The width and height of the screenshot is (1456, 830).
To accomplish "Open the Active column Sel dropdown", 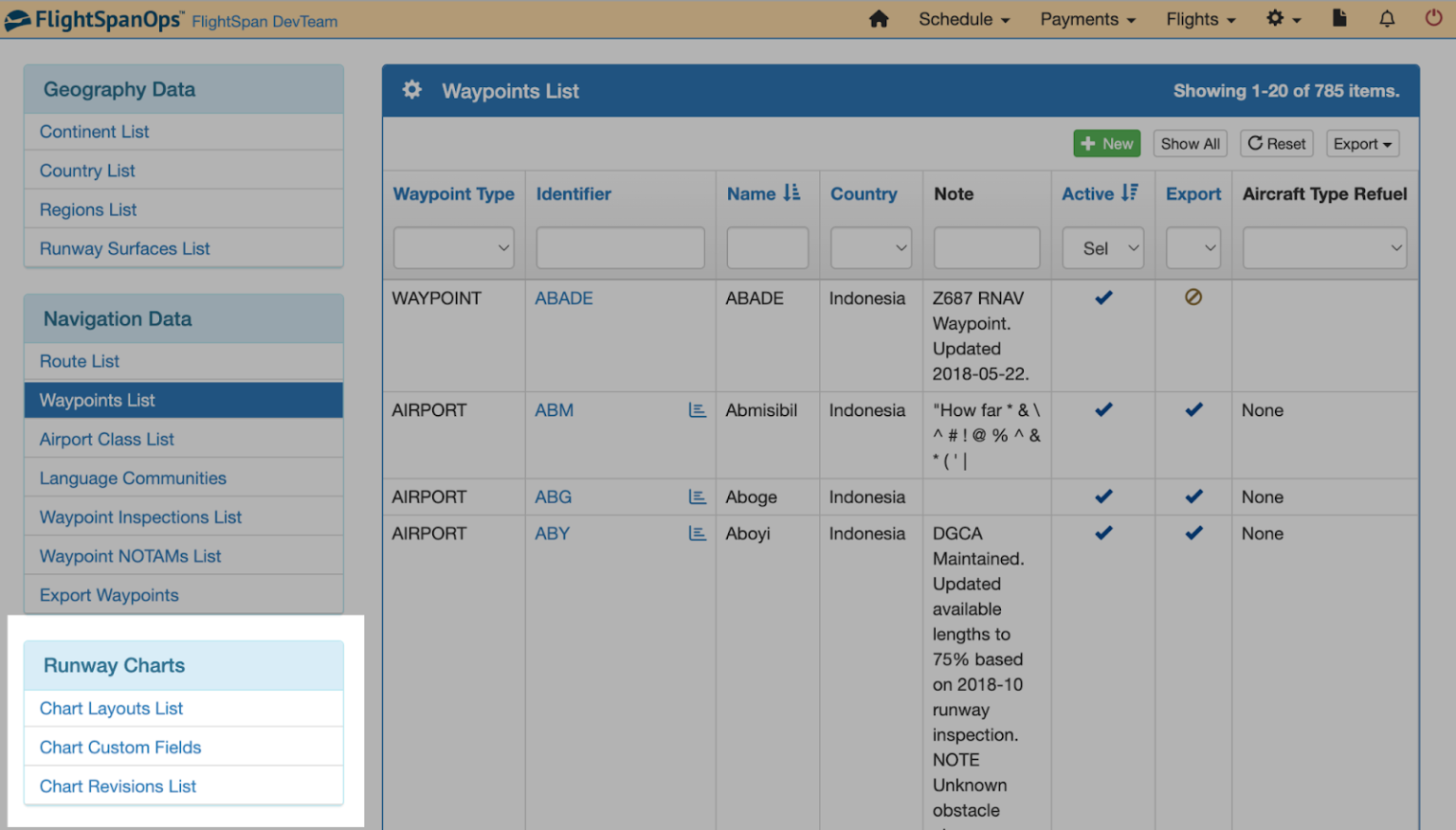I will click(1102, 247).
